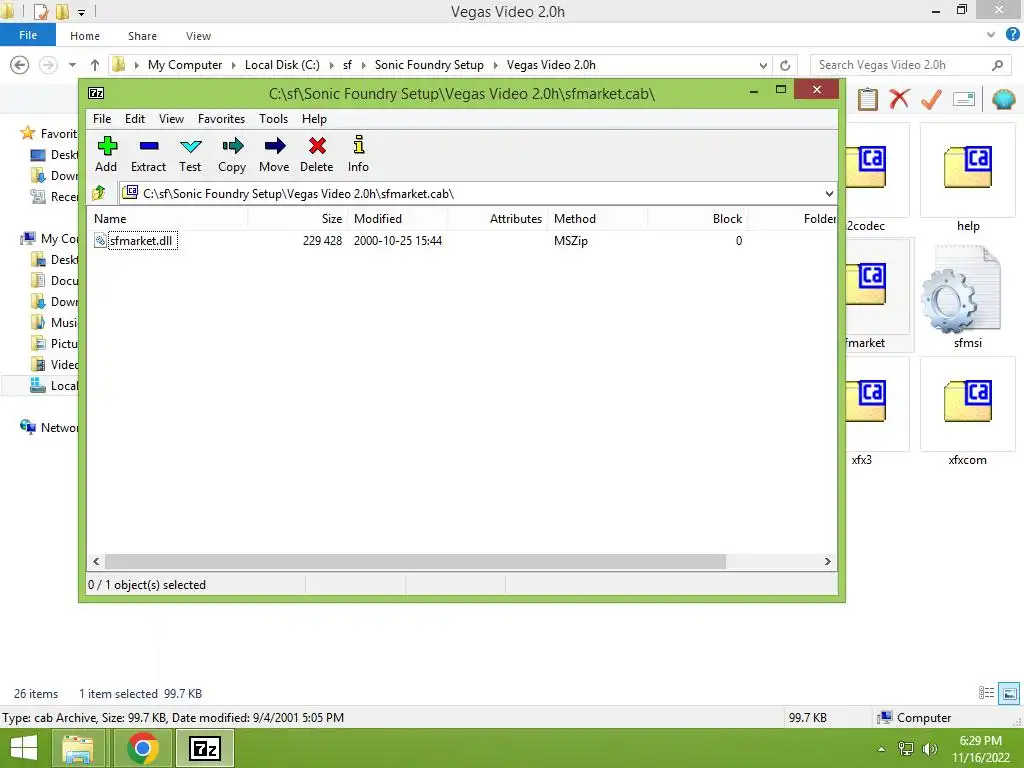Sort by Name column header
The width and height of the screenshot is (1024, 768).
(168, 219)
